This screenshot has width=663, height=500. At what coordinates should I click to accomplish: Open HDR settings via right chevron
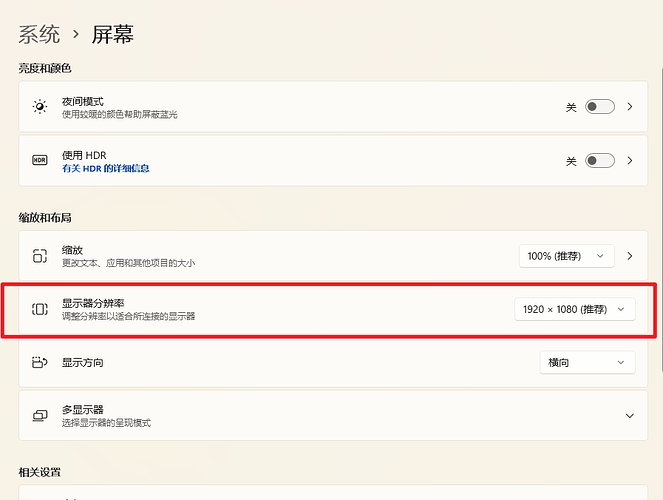[629, 161]
